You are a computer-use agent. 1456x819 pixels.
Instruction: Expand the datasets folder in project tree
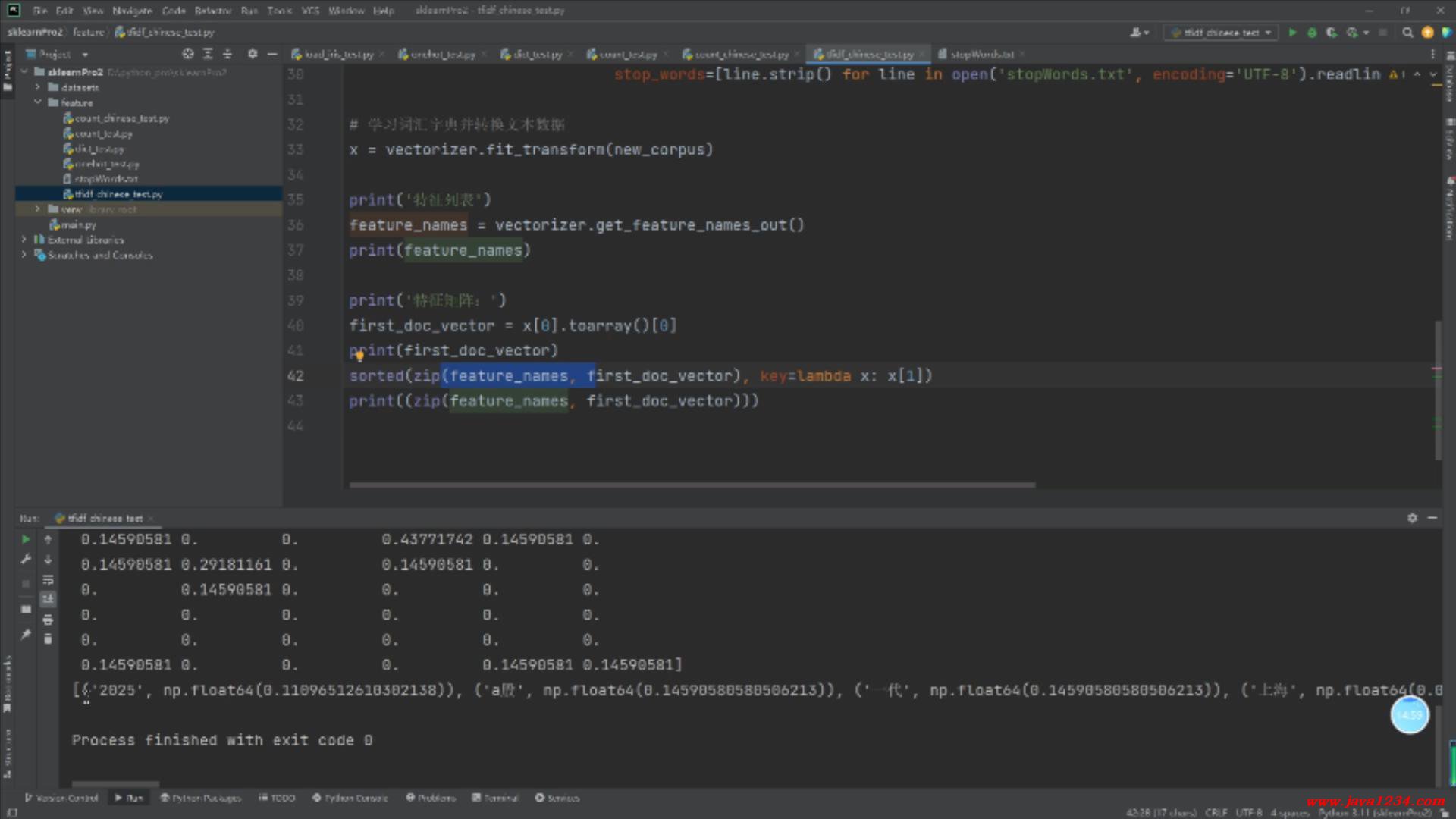[x=37, y=87]
